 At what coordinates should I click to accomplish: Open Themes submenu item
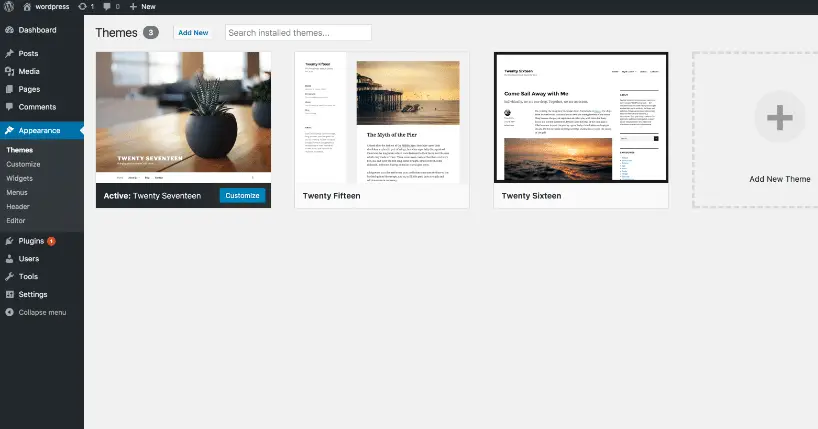[x=19, y=150]
